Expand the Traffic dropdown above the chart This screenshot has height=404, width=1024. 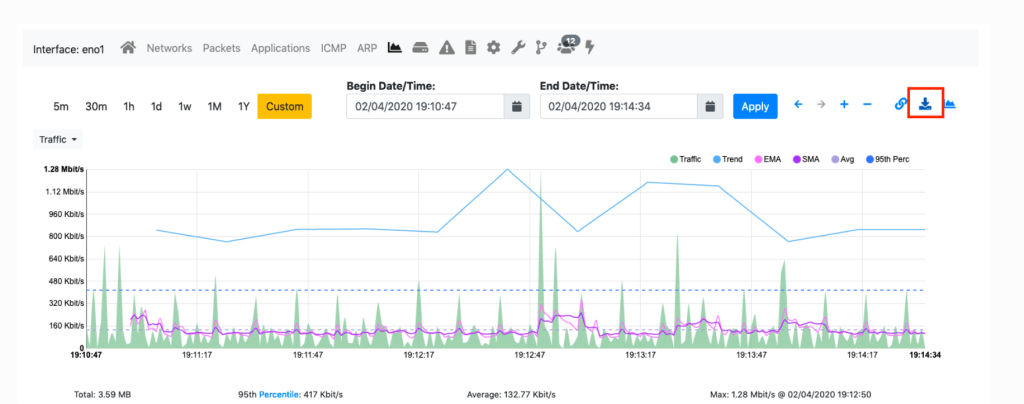point(57,139)
